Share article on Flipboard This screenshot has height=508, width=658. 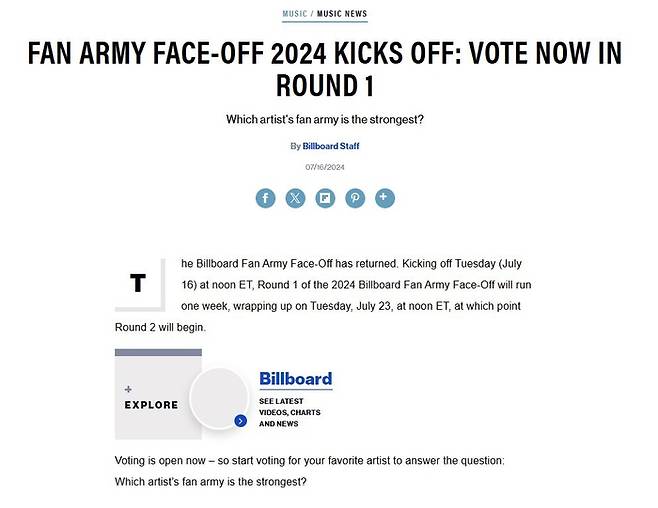325,198
